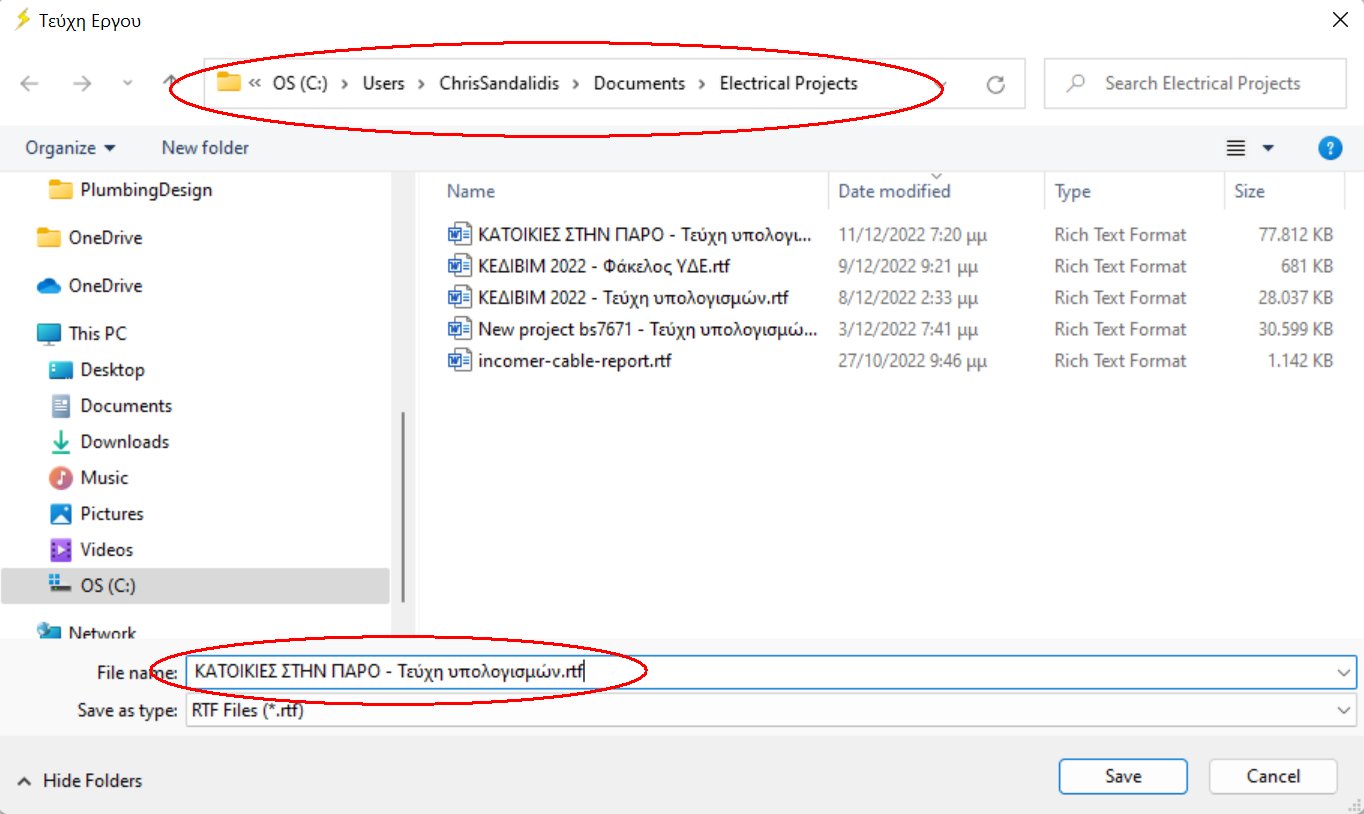Screen dimensions: 1364x814
Task: Open the recent locations dropdown chevron
Action: click(127, 84)
